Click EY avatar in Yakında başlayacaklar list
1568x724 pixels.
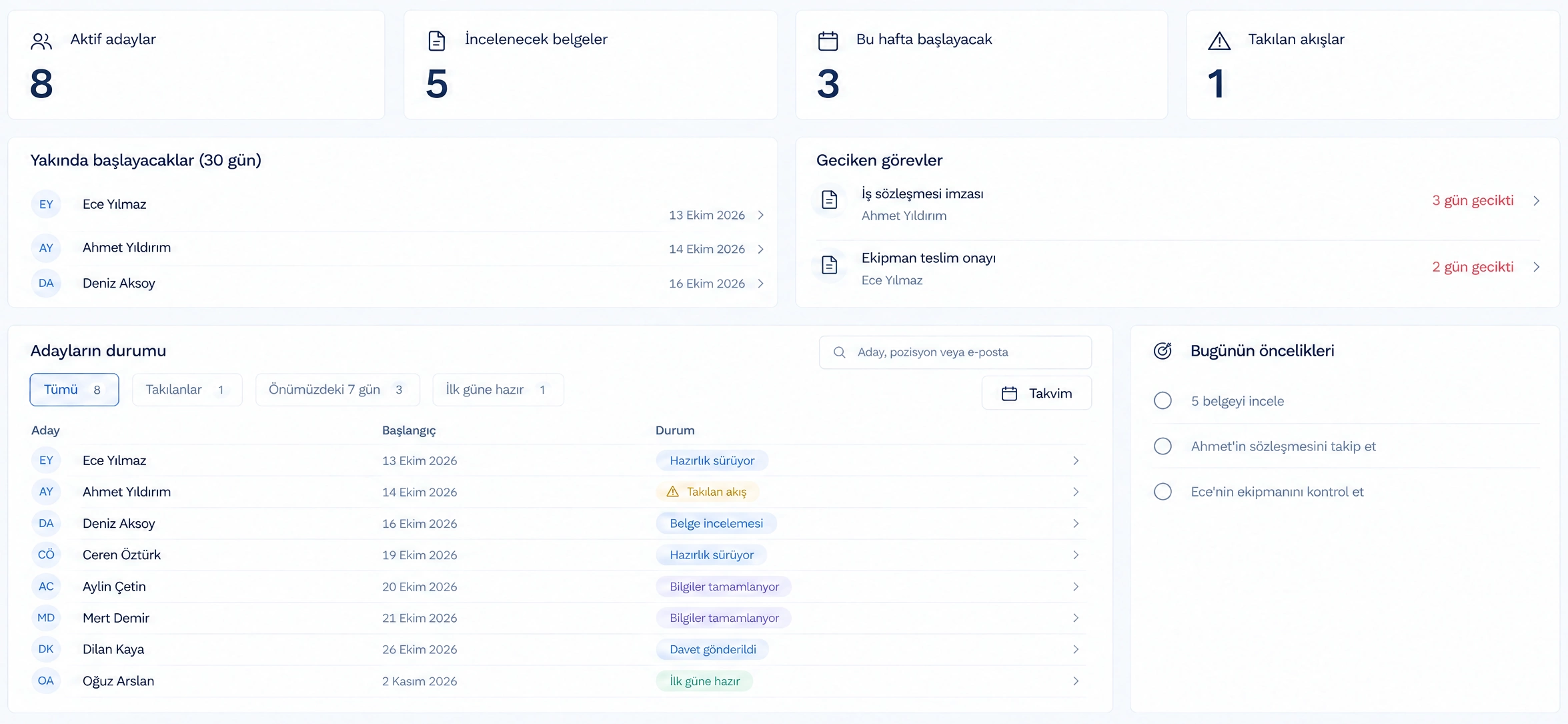(46, 204)
